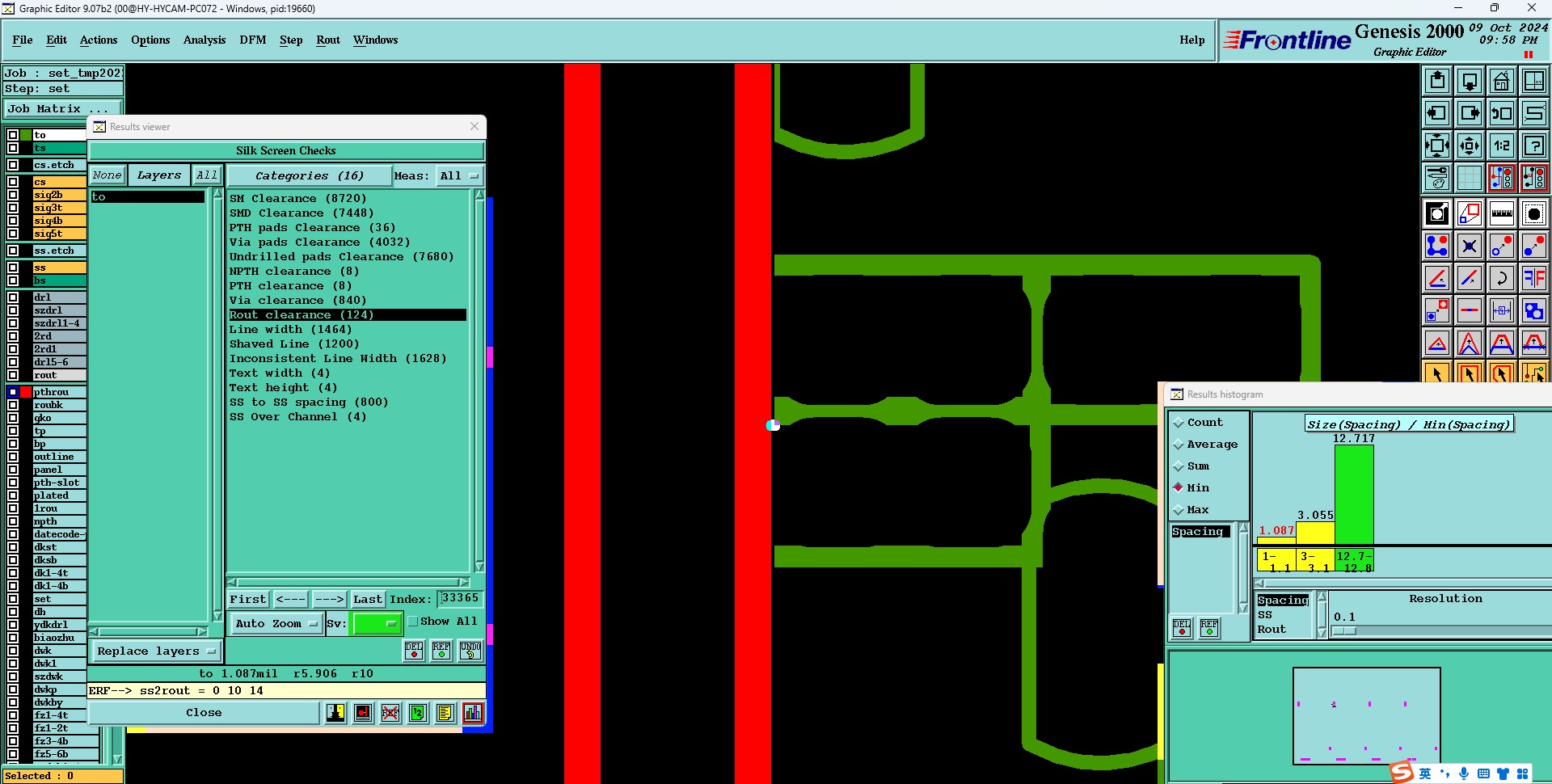Click the UNDO icon in Results viewer
Screen dimensions: 1552x784
click(x=470, y=650)
